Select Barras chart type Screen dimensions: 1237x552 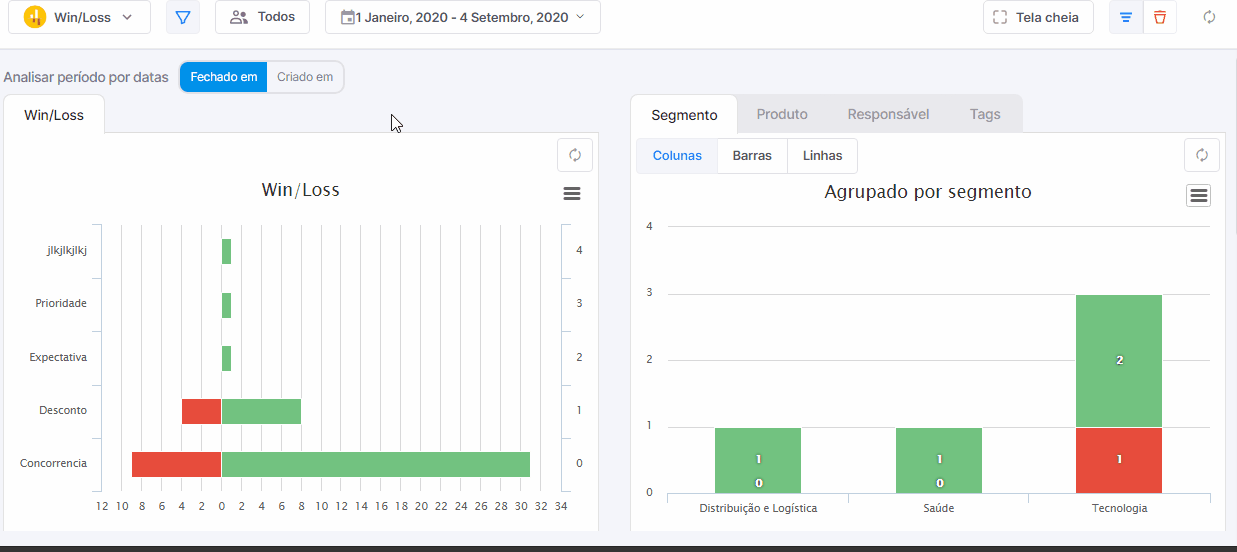752,156
